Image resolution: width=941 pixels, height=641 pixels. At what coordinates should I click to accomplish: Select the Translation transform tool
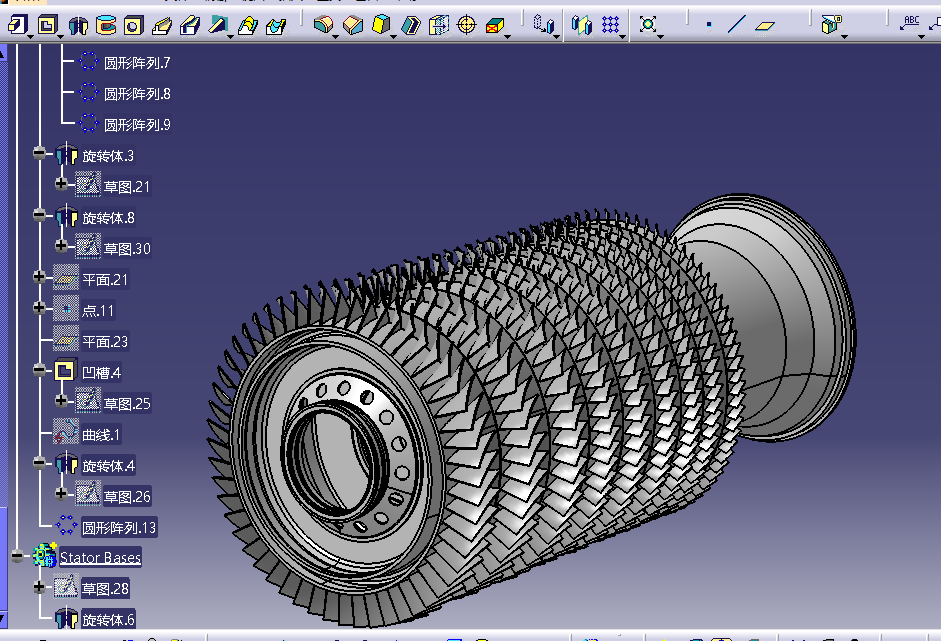tap(543, 25)
